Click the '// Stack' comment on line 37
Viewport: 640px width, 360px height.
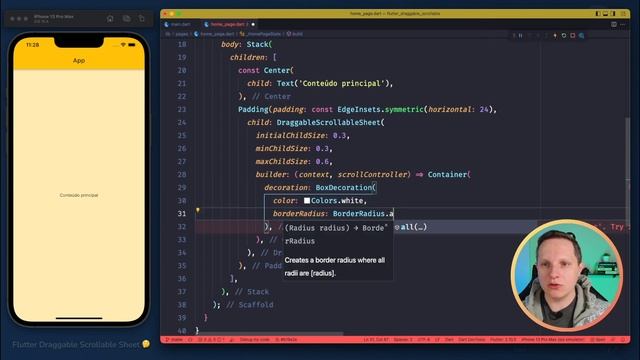click(252, 292)
